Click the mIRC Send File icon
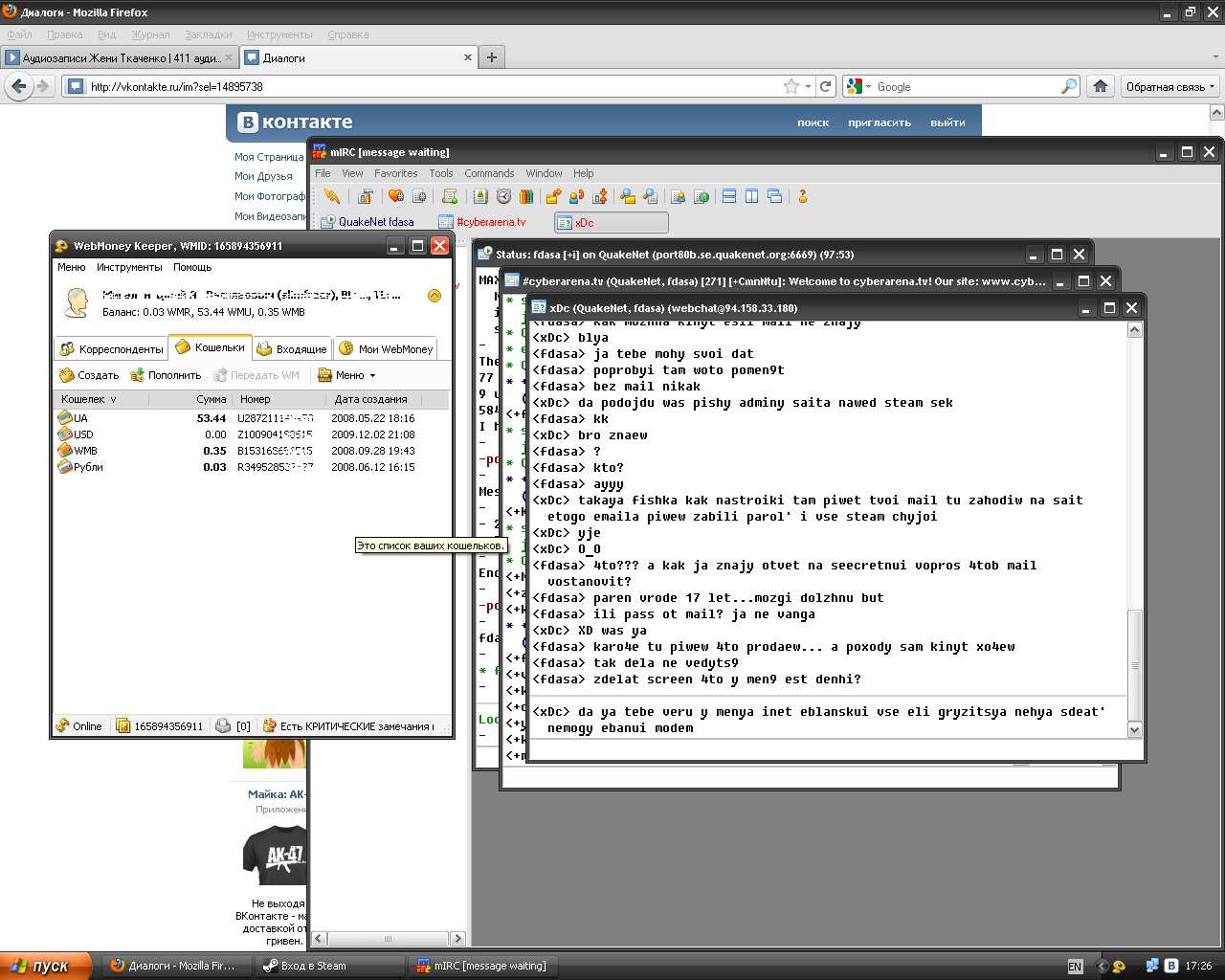Screen dimensions: 1225x980 [x=553, y=196]
